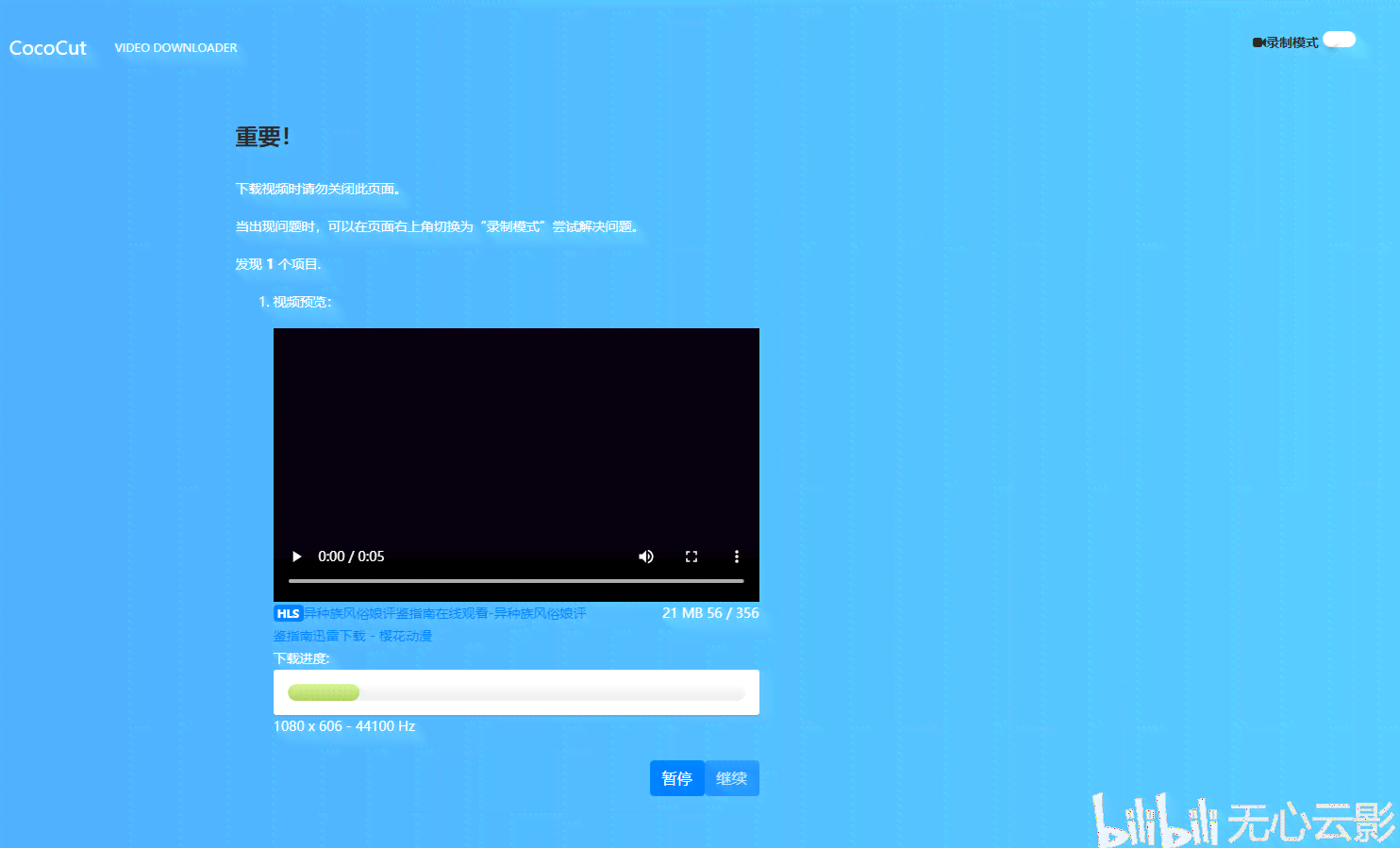Click the 21 MB 56 / 356 status text

(x=710, y=613)
